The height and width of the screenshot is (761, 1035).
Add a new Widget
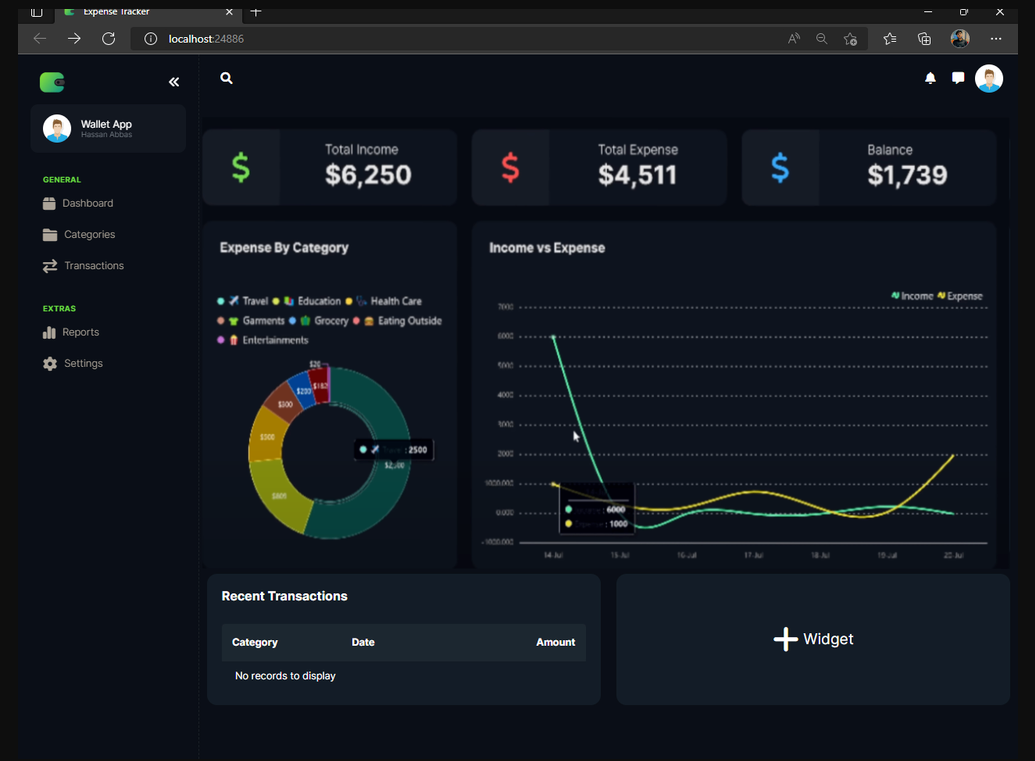click(x=813, y=639)
